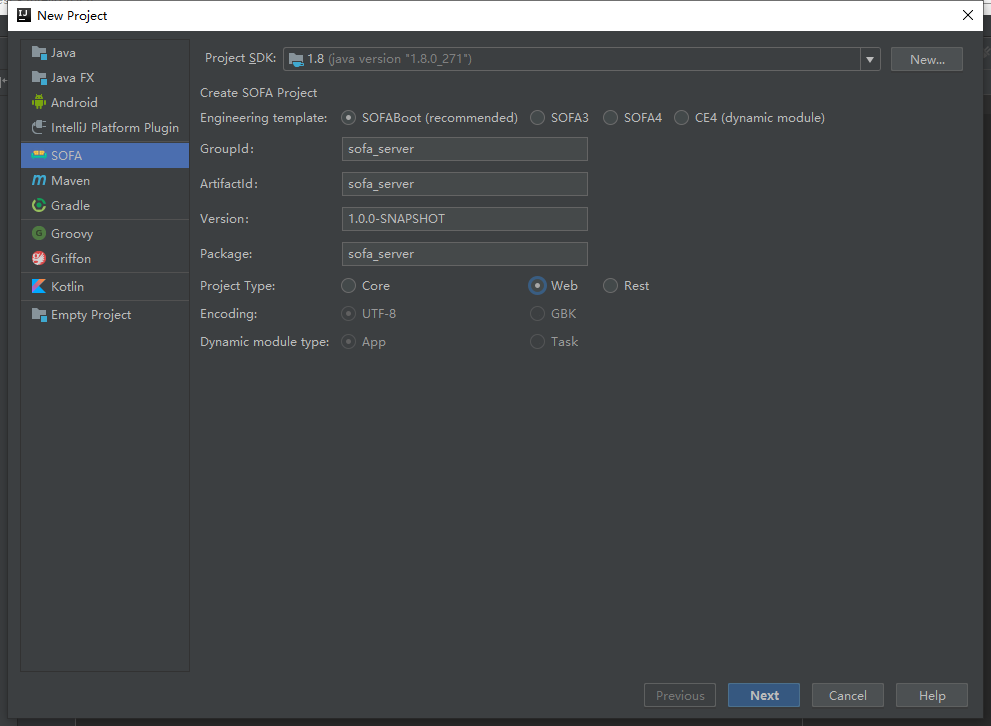Viewport: 991px width, 726px height.
Task: Select the Groovy entry in the list
Action: point(105,233)
